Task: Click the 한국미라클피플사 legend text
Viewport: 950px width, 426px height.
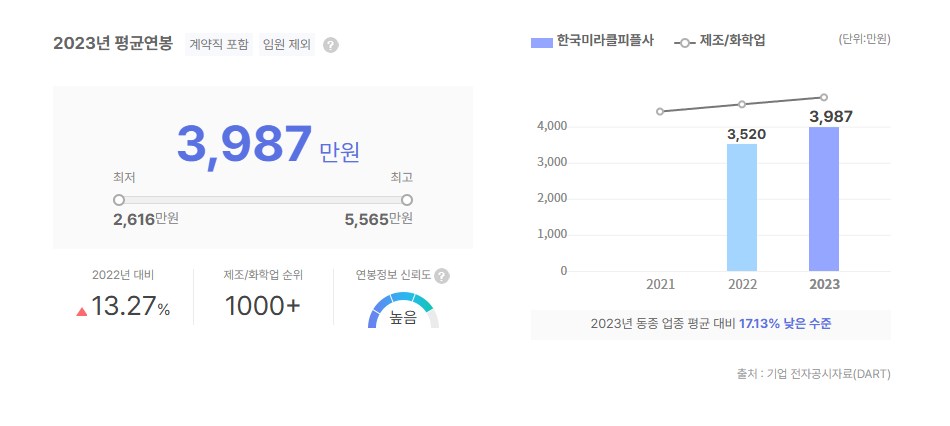Action: pos(605,41)
